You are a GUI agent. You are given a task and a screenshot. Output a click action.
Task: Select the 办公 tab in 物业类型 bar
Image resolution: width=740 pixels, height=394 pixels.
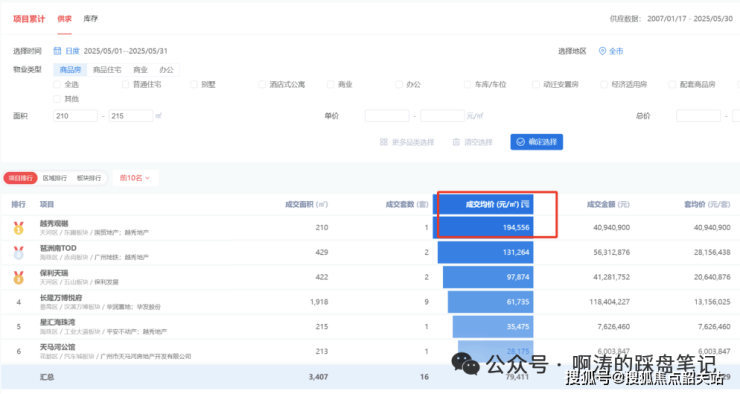click(167, 69)
